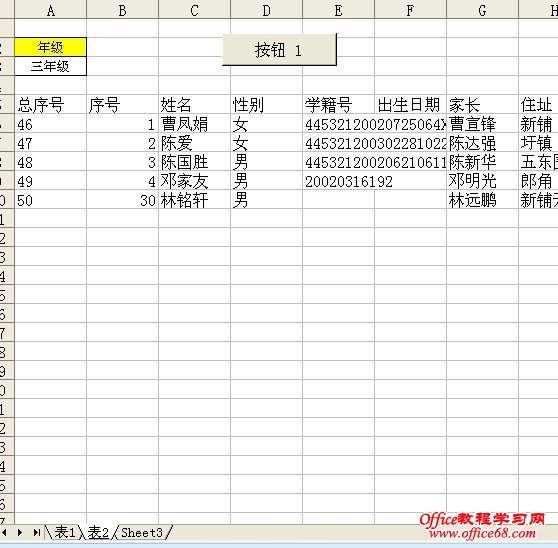Select the cell containing 46
Image resolution: width=558 pixels, height=548 pixels.
(x=51, y=123)
